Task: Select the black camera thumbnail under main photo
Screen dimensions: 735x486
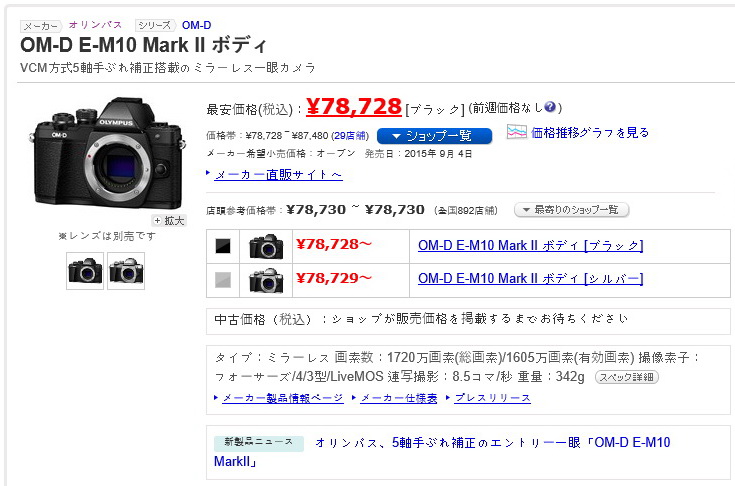Action: tap(85, 271)
